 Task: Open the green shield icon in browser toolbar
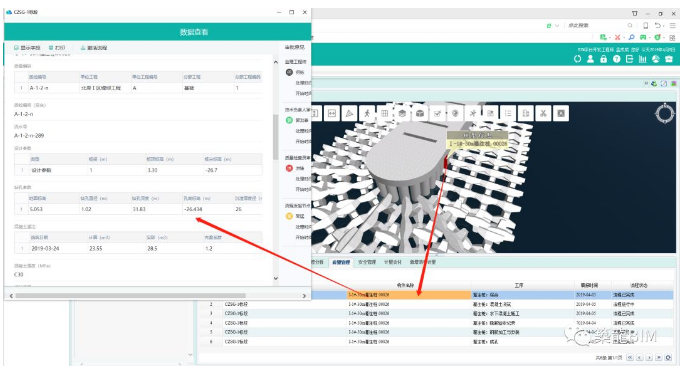pos(657,38)
